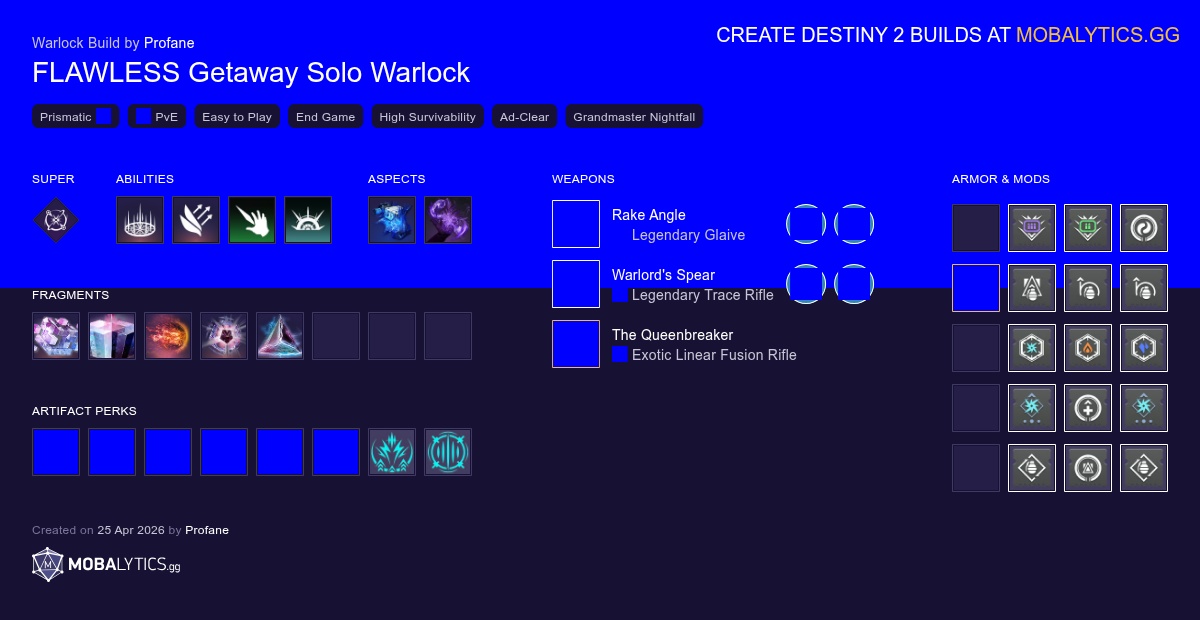Click the prism pyramid fragment icon
1200x620 pixels.
[279, 336]
